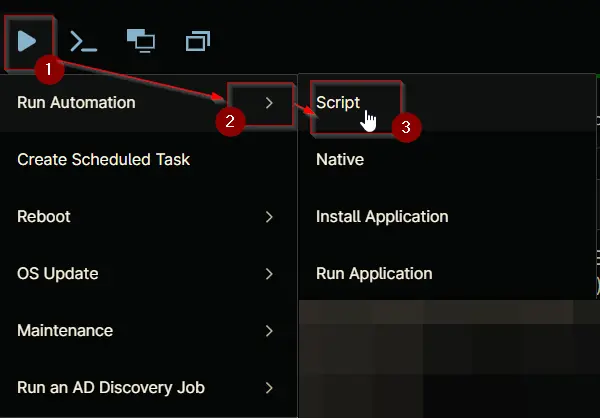Viewport: 600px width, 418px height.
Task: Open the Run Automation menu item
Action: click(x=148, y=103)
